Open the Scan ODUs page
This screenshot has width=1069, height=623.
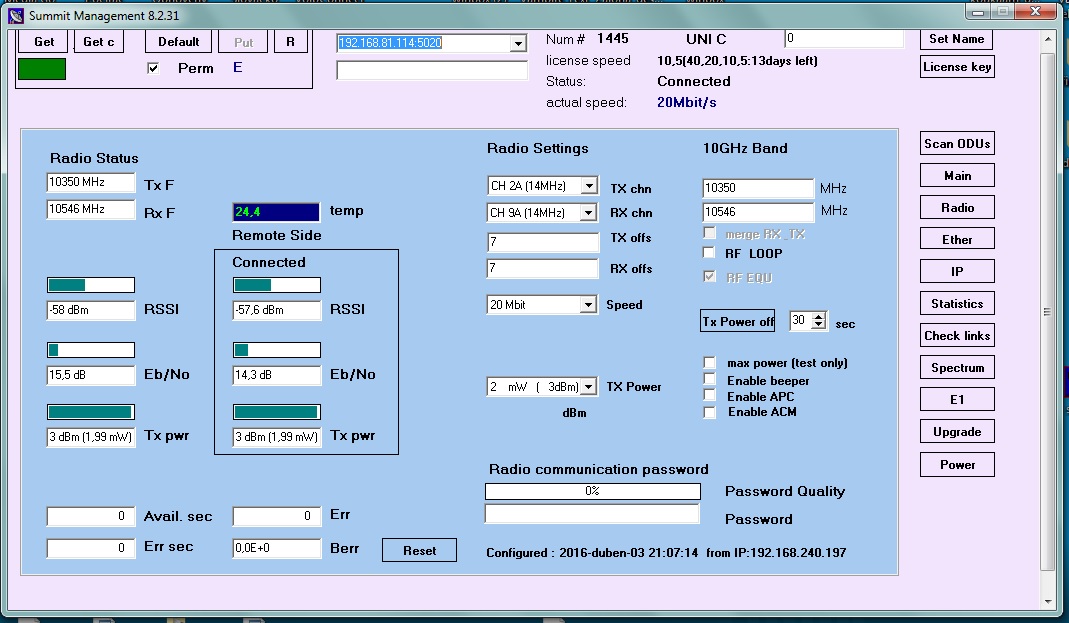[x=957, y=144]
